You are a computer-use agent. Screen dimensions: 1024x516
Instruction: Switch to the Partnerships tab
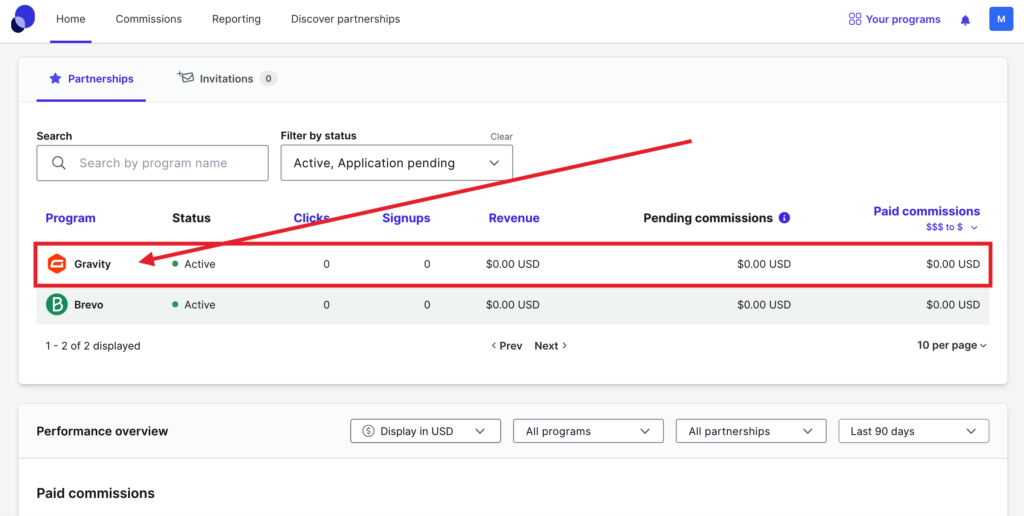click(91, 79)
